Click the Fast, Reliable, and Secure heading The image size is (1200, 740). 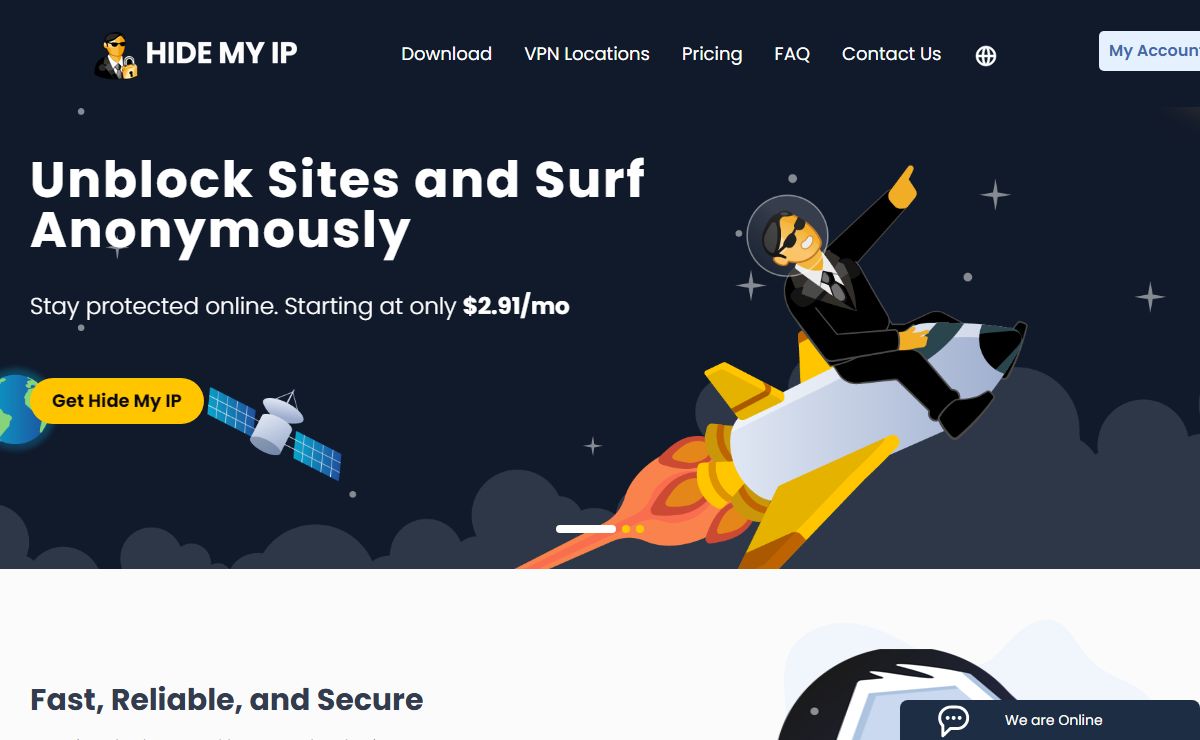click(x=227, y=700)
